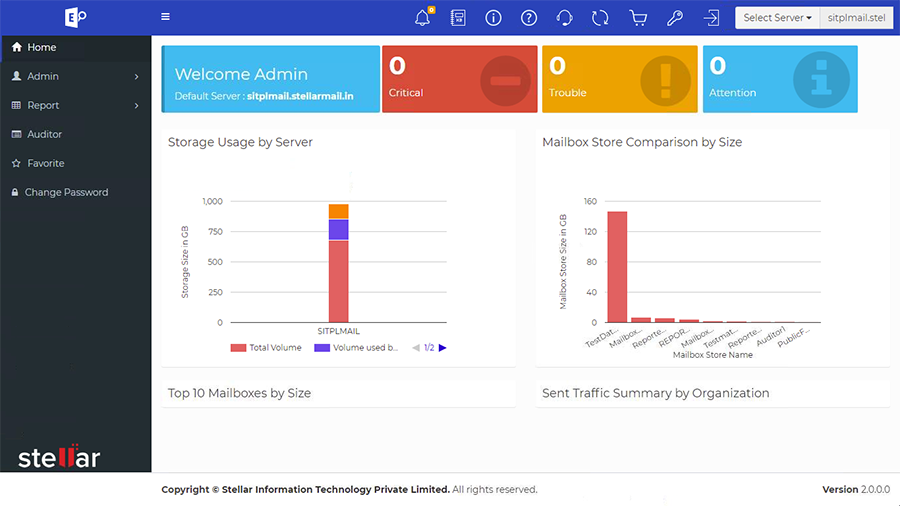
Task: Expand the Admin sidebar menu
Action: [x=75, y=76]
